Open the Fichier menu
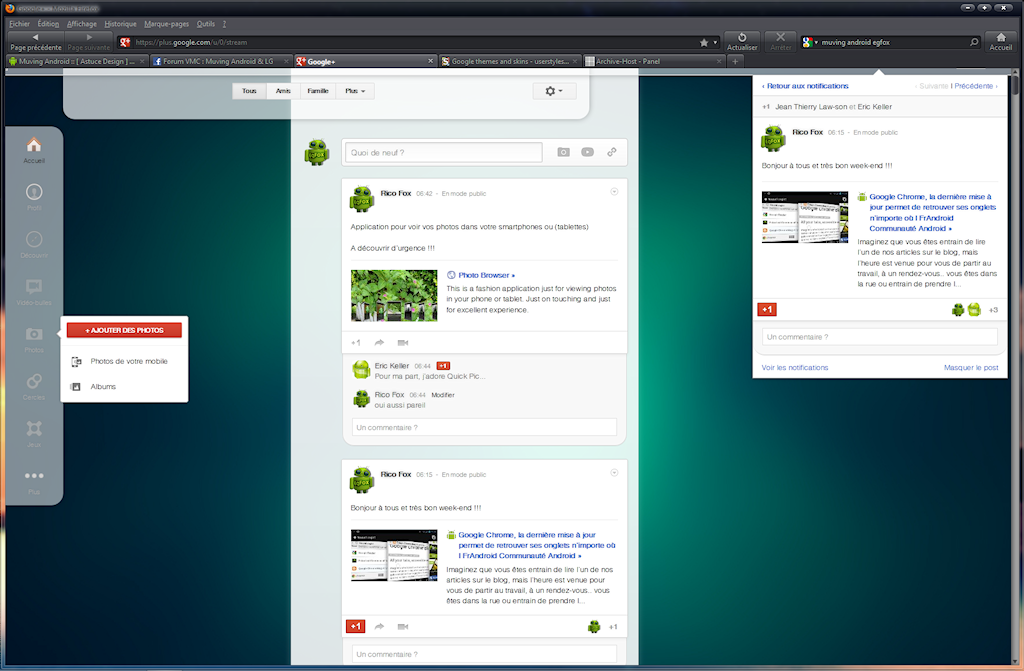 pyautogui.click(x=20, y=24)
